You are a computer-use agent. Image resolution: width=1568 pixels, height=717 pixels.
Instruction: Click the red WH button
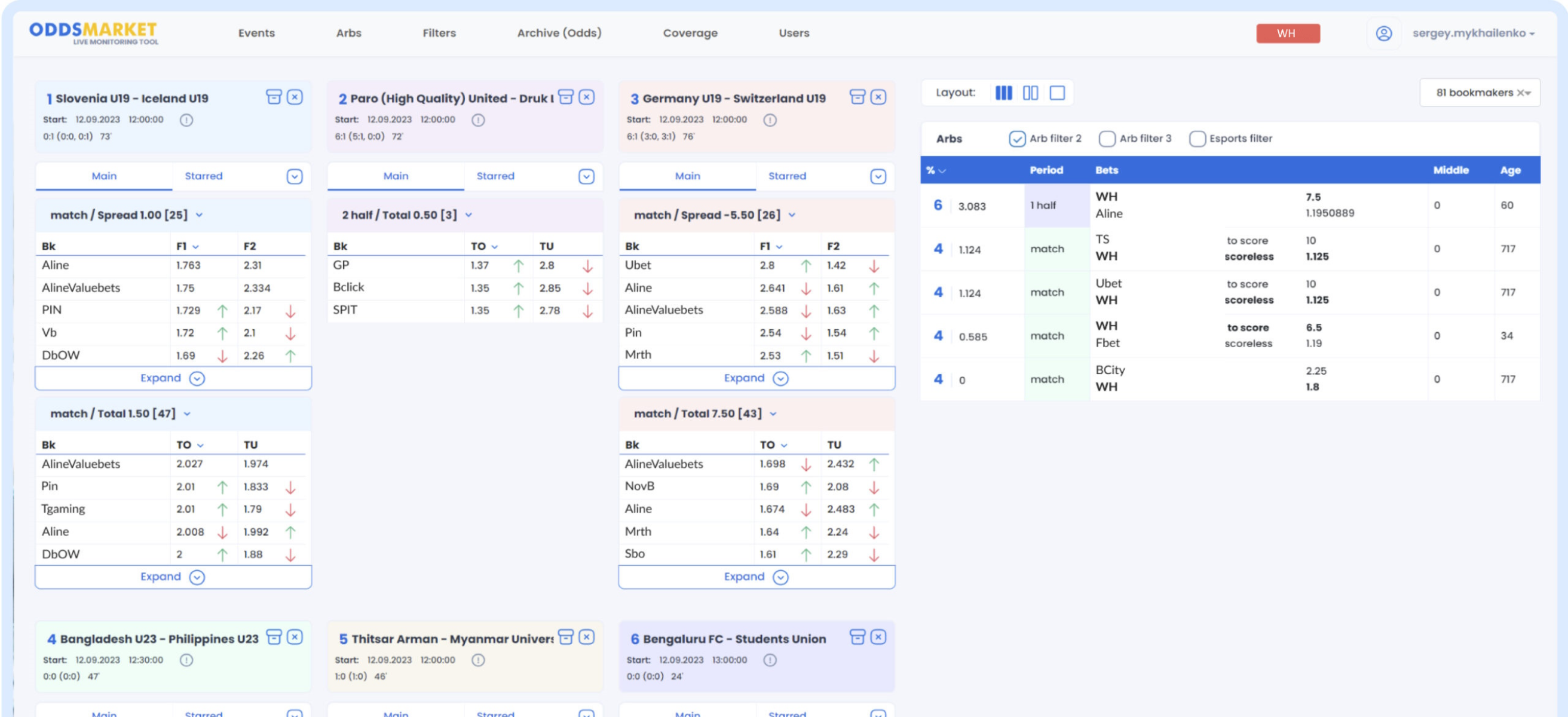click(x=1287, y=33)
